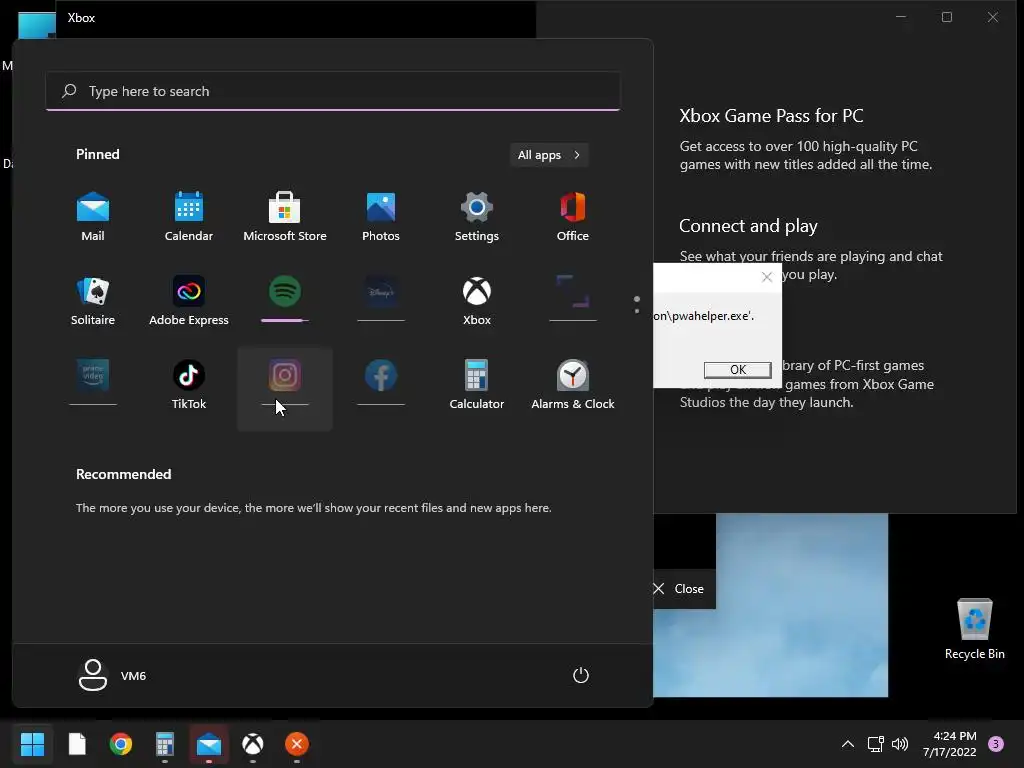Screen dimensions: 1024x768
Task: Open the volume control in system tray
Action: tap(900, 744)
